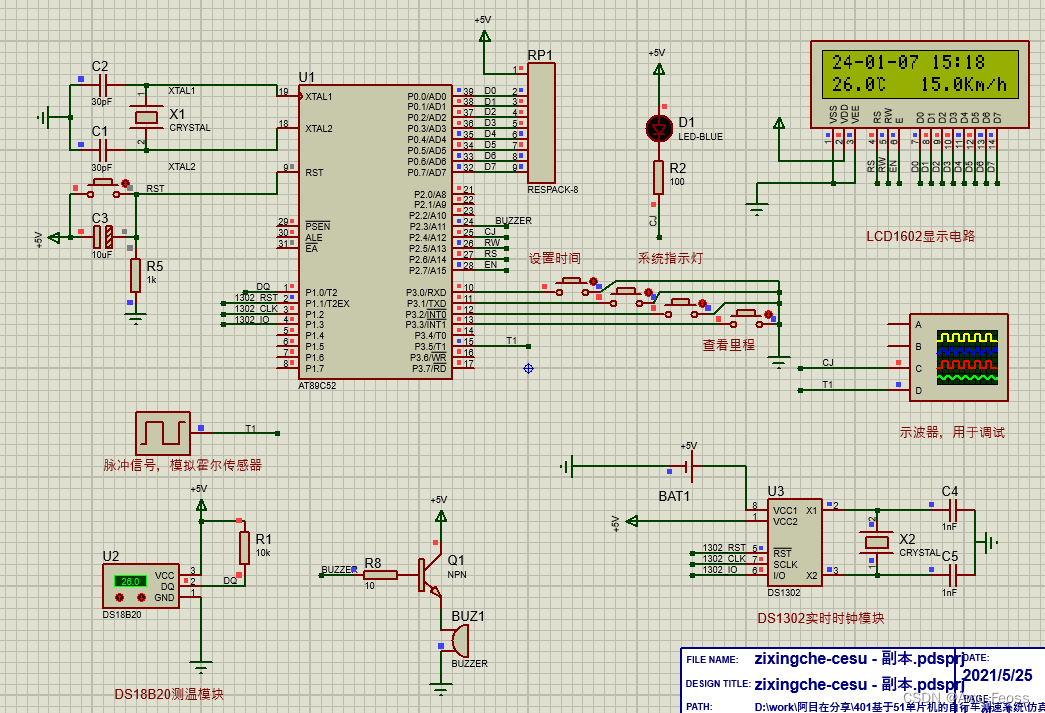The width and height of the screenshot is (1045, 713).
Task: Click the ground symbol below DS18B20
Action: tap(200, 666)
